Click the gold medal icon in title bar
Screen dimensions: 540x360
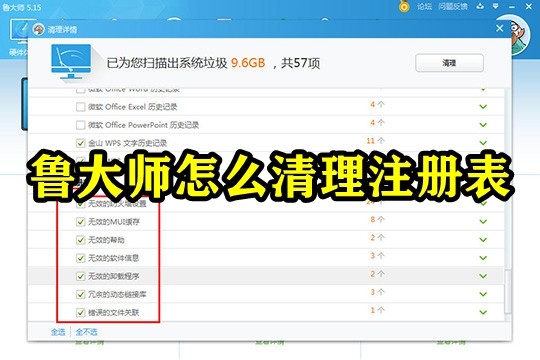click(404, 7)
